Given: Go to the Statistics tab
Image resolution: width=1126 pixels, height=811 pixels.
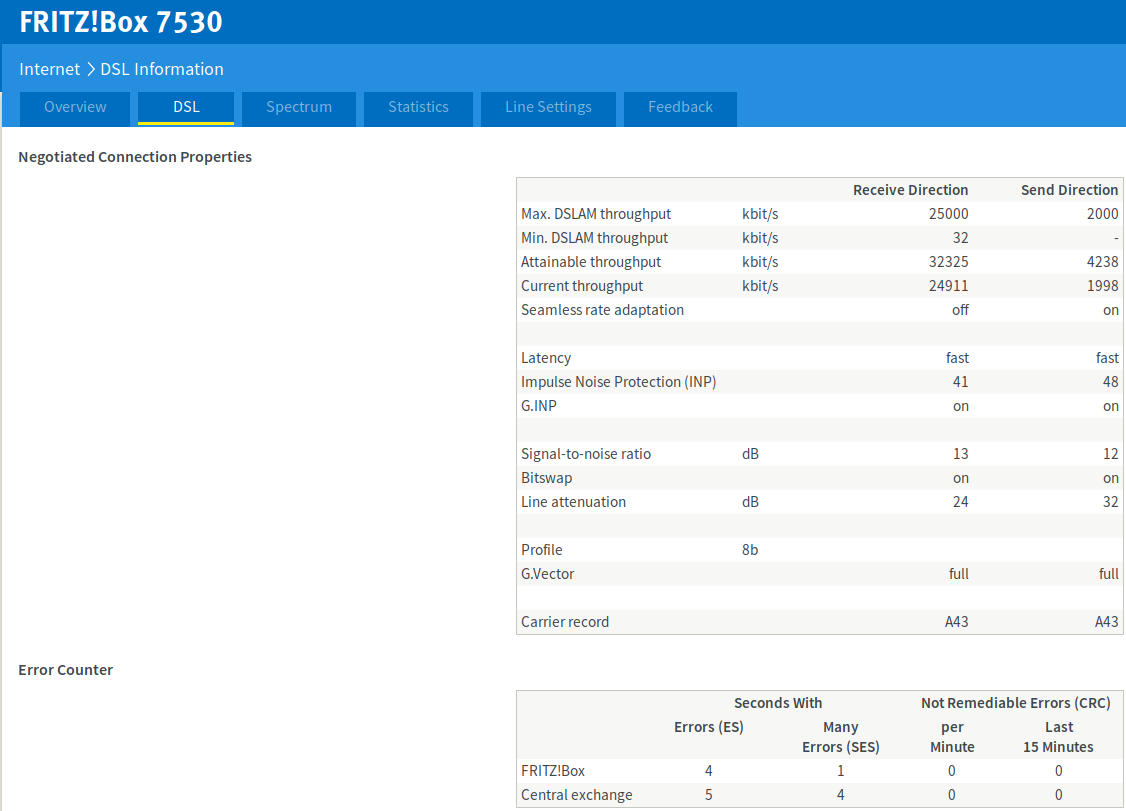Looking at the screenshot, I should pos(418,107).
